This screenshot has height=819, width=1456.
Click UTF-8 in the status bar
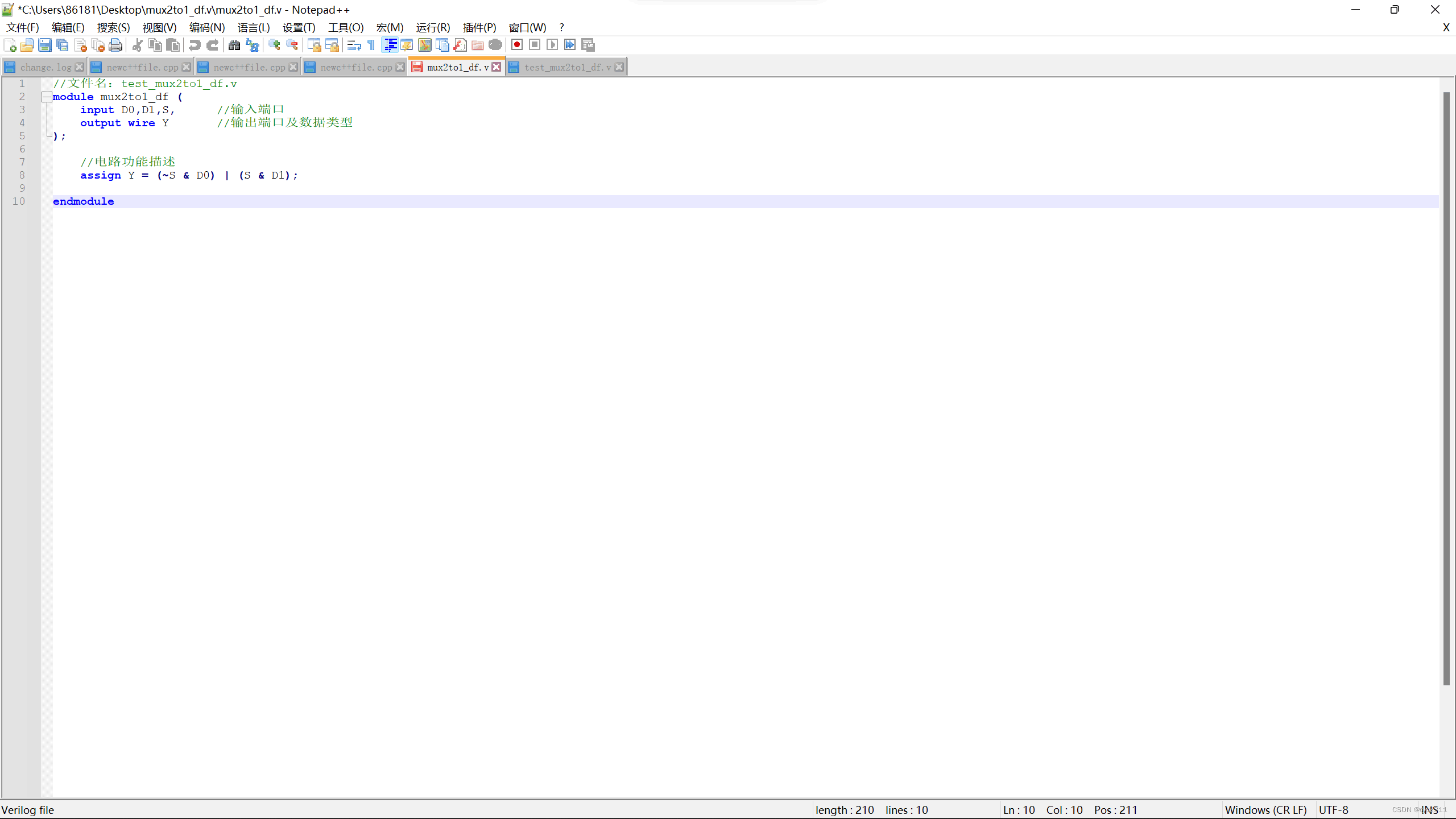coord(1333,809)
